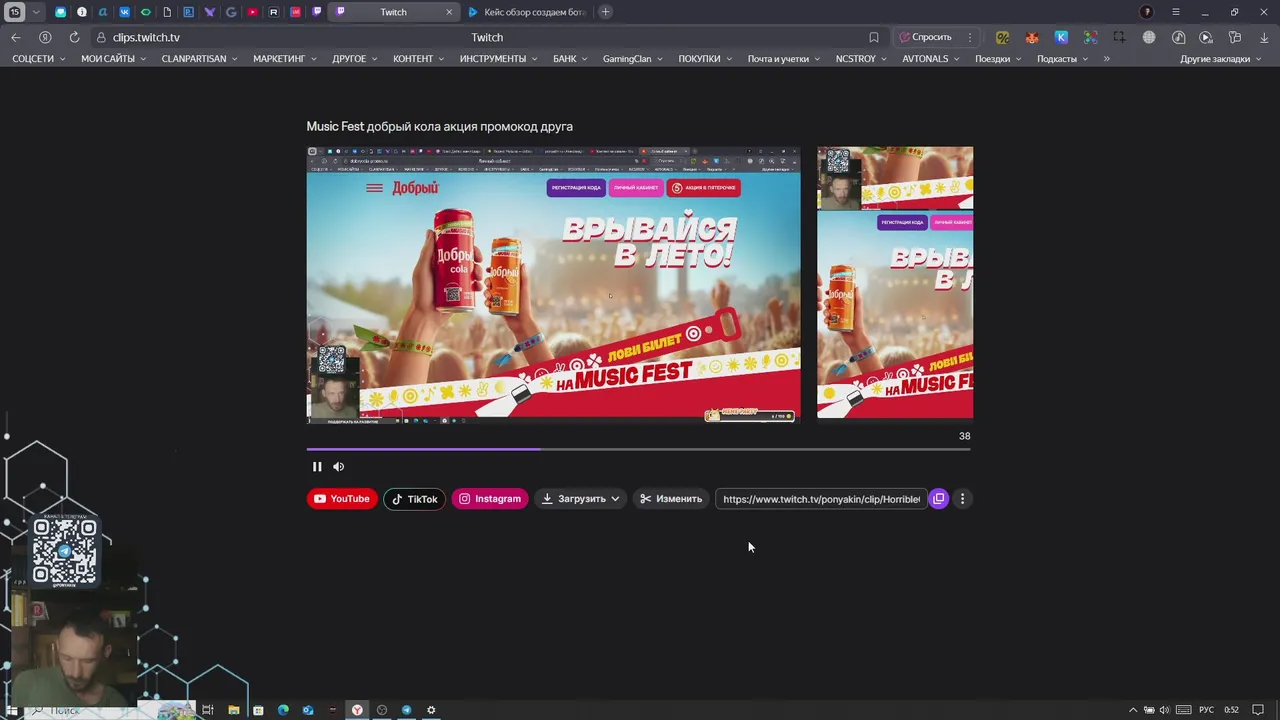Close the active Twitch tab
The height and width of the screenshot is (720, 1280).
(448, 12)
